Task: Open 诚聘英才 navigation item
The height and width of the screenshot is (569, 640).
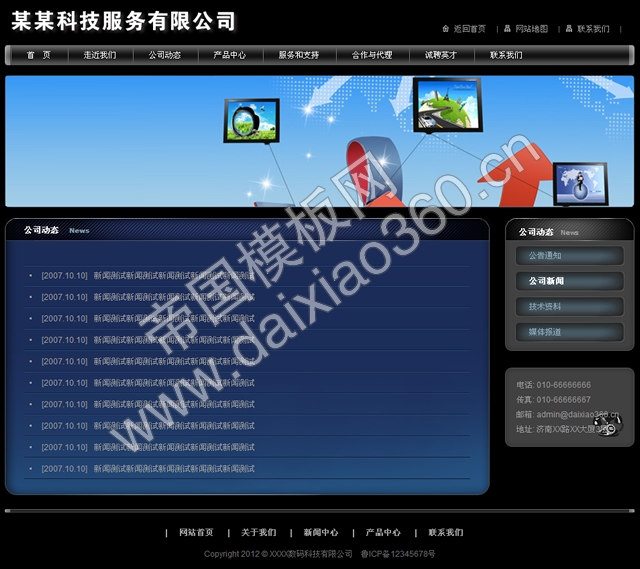Action: 441,55
